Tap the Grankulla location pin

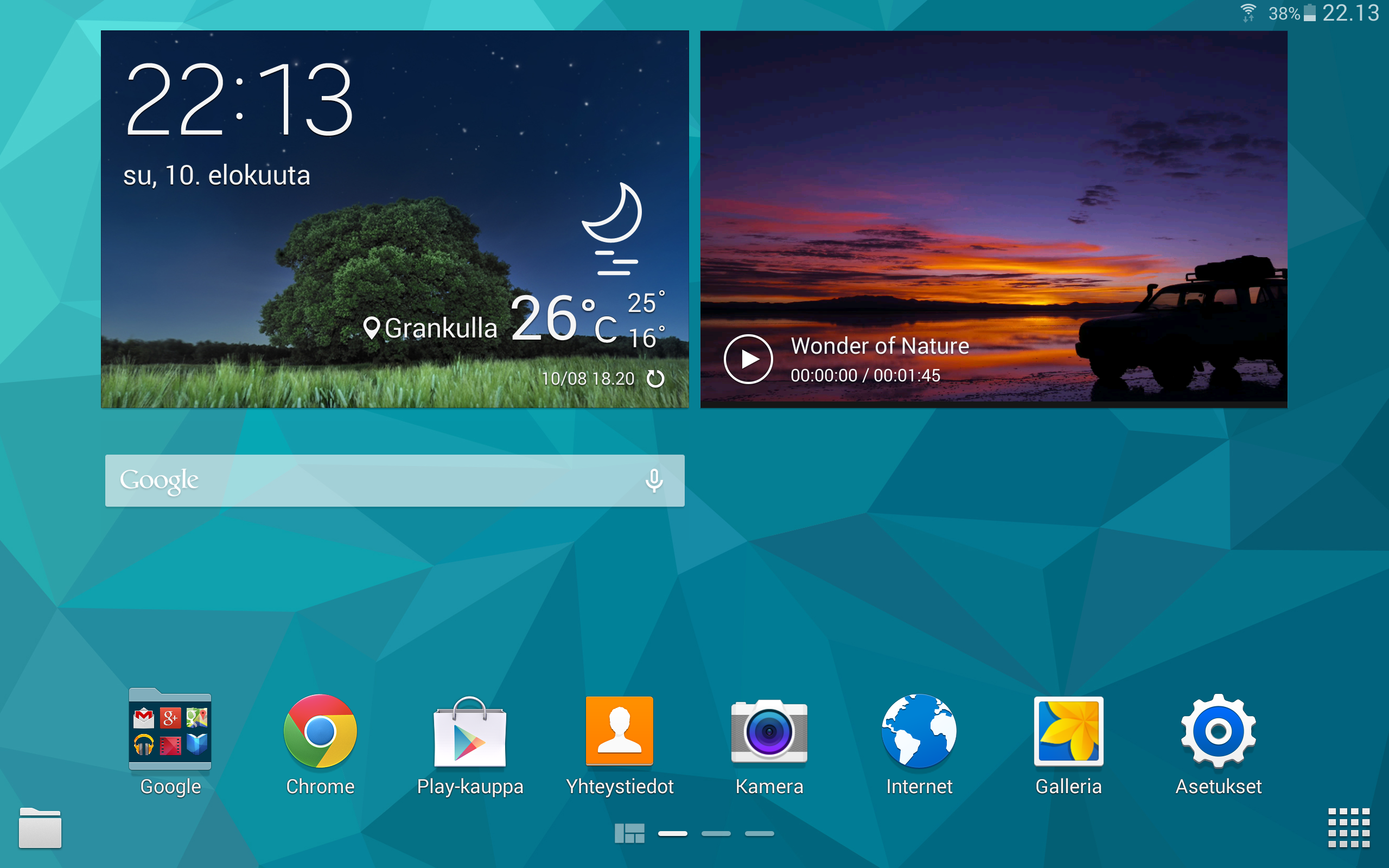click(x=372, y=328)
